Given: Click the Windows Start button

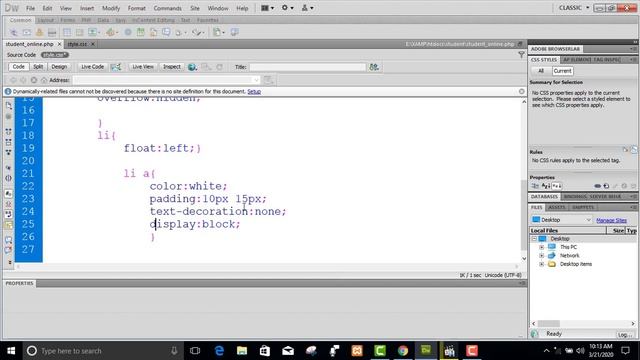Looking at the screenshot, I should tap(11, 351).
